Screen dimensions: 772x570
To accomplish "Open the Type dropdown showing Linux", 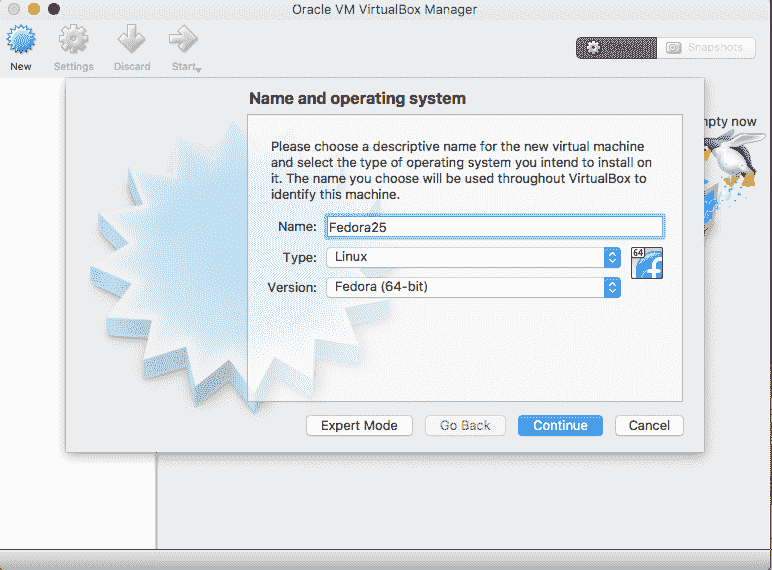I will (x=473, y=257).
